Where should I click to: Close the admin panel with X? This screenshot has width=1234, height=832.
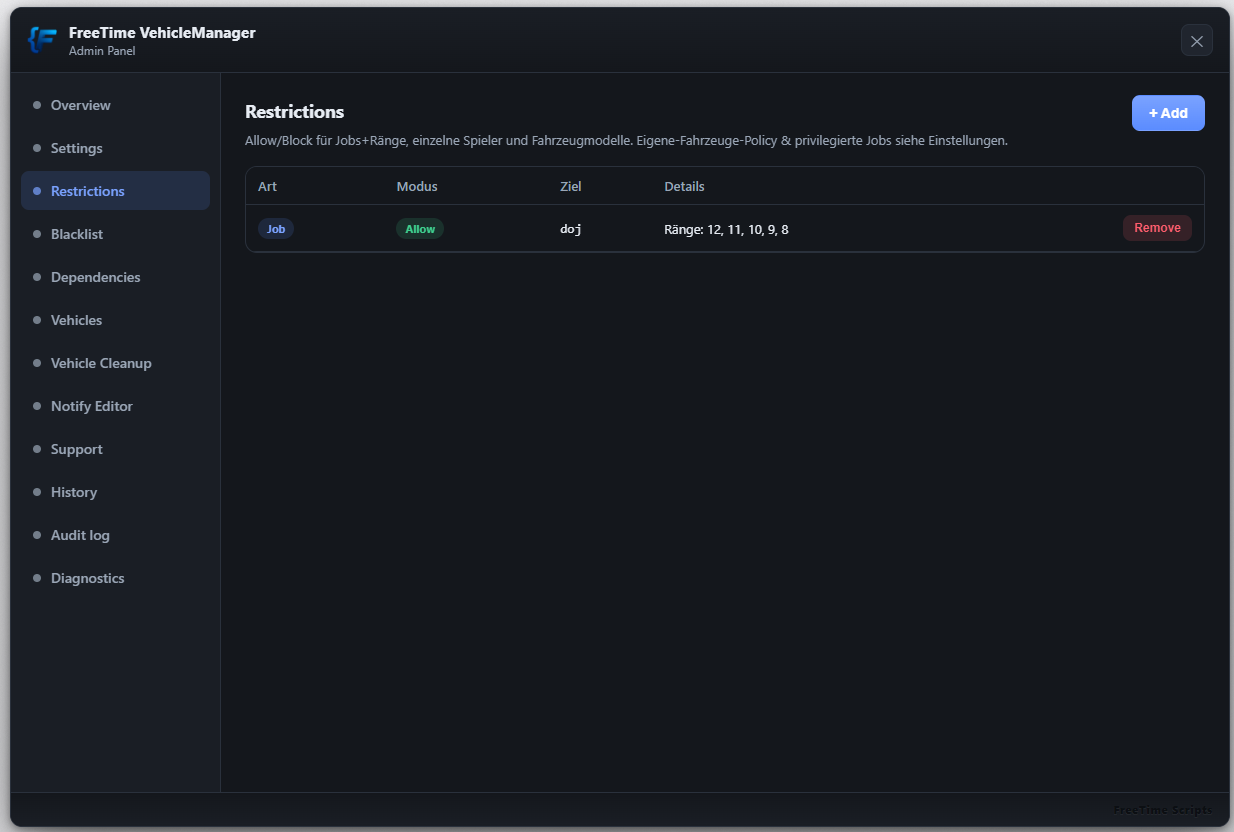(1197, 40)
